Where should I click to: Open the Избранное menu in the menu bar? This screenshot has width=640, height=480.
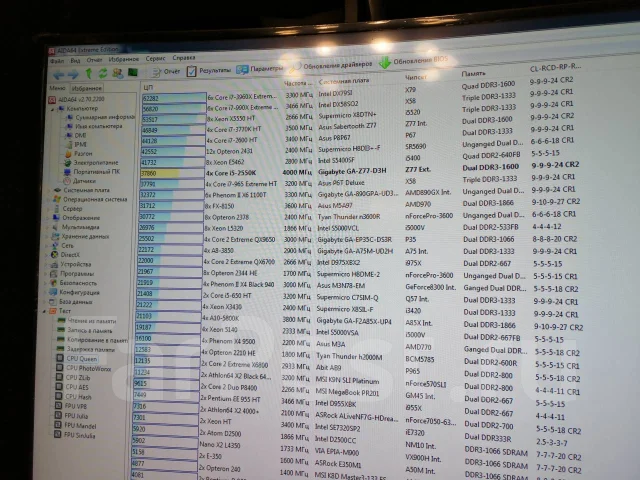[x=124, y=59]
